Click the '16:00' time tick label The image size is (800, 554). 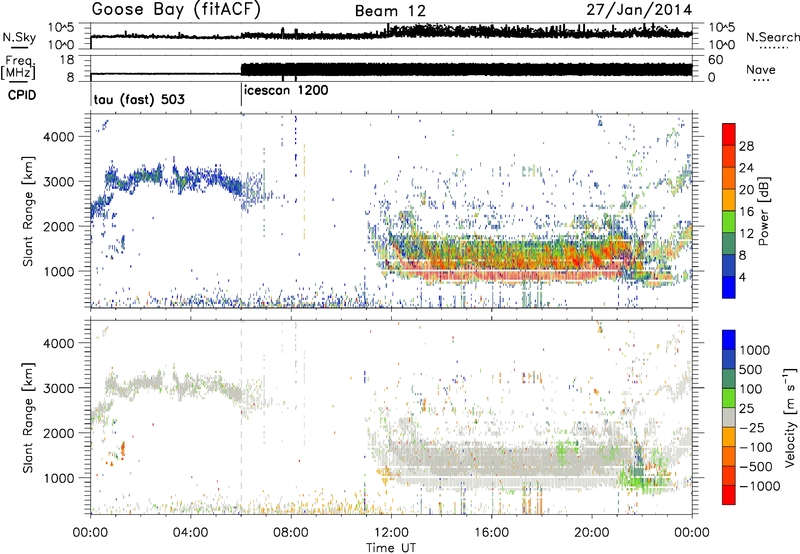[491, 533]
